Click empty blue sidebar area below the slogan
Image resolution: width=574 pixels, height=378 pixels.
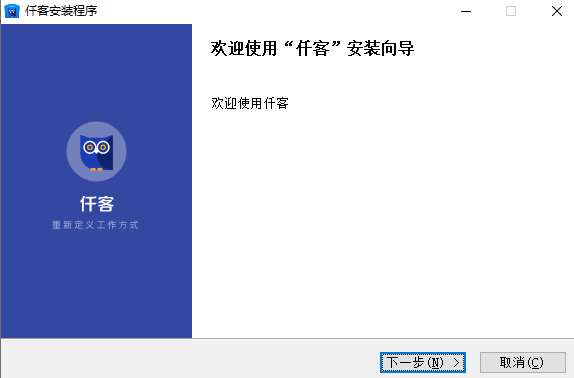pos(96,285)
